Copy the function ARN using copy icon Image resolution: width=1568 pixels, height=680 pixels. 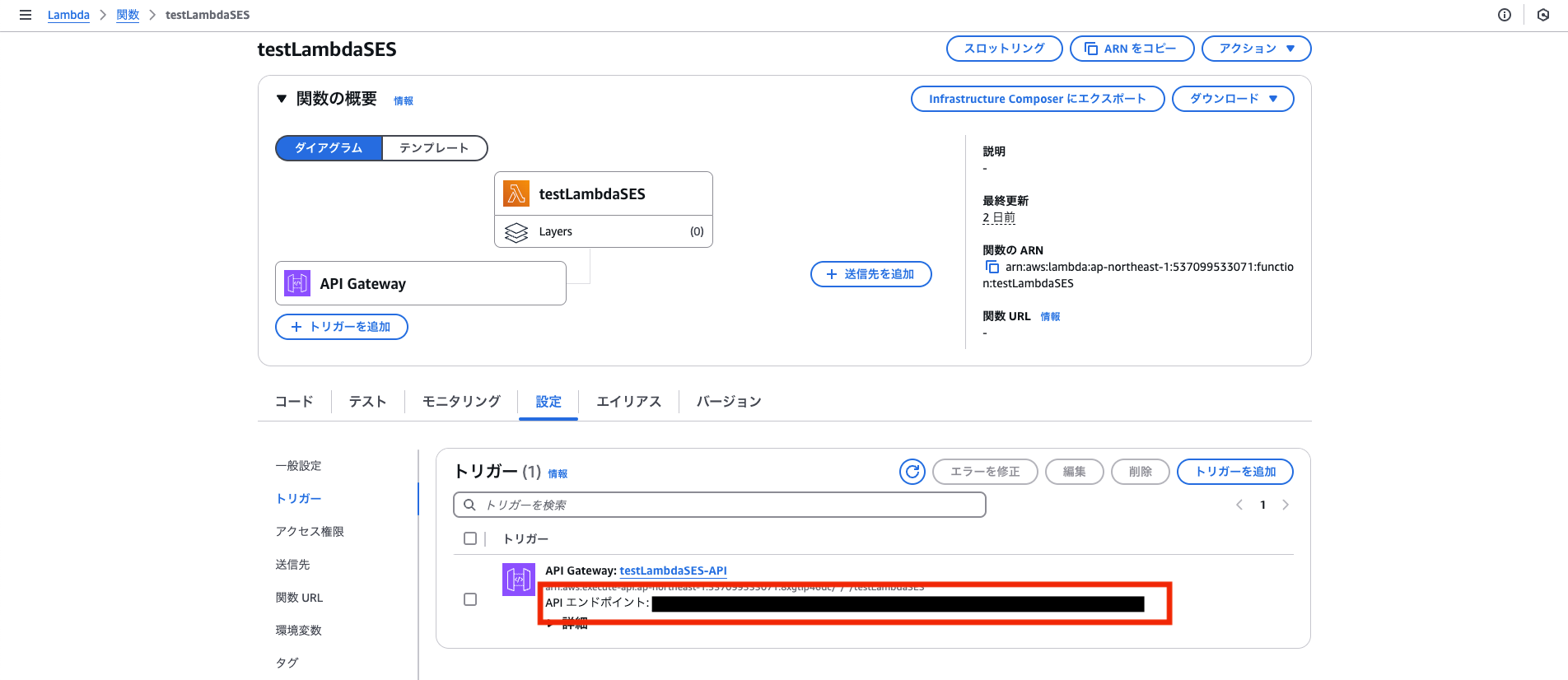tap(992, 267)
